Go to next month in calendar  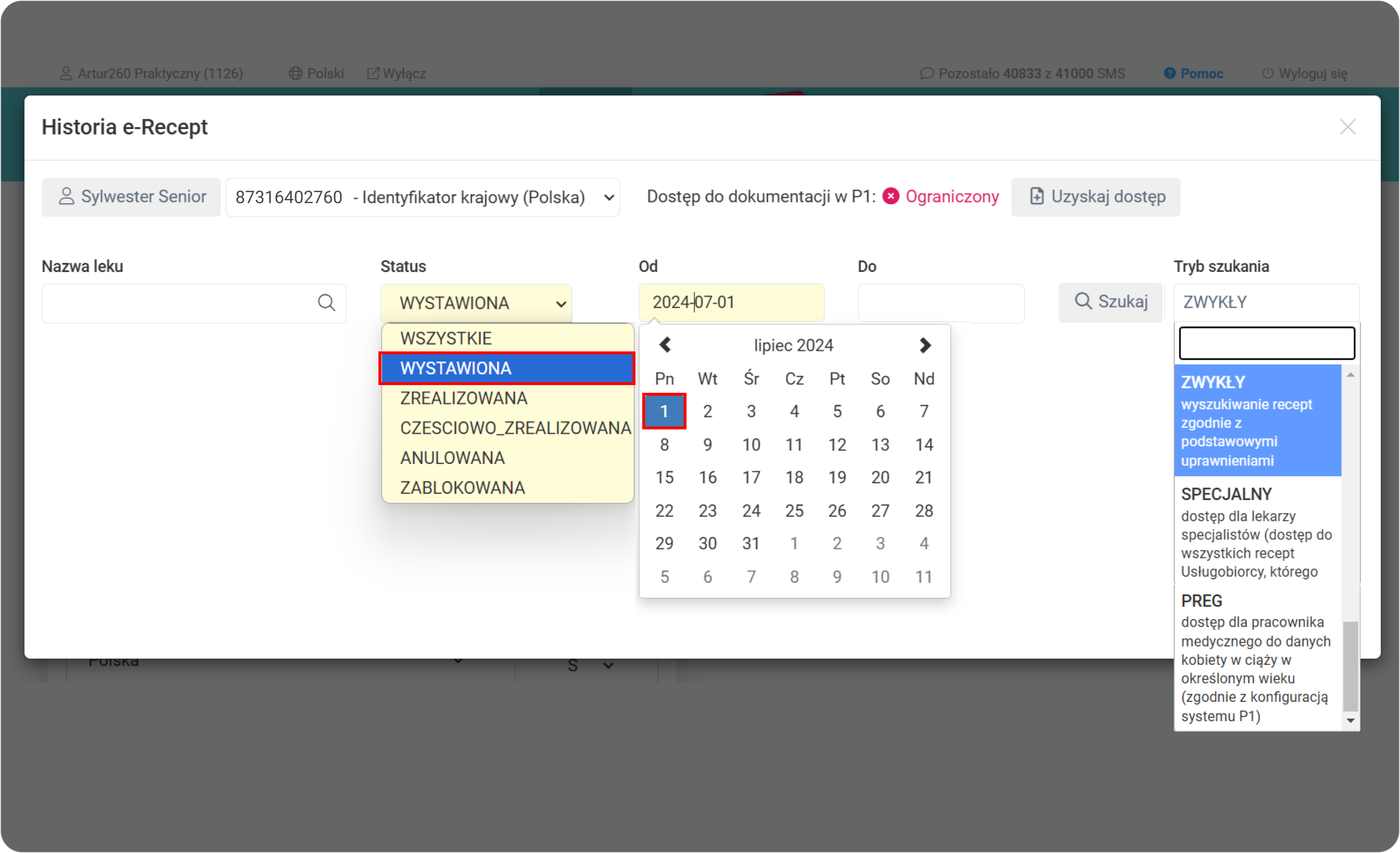click(x=924, y=345)
